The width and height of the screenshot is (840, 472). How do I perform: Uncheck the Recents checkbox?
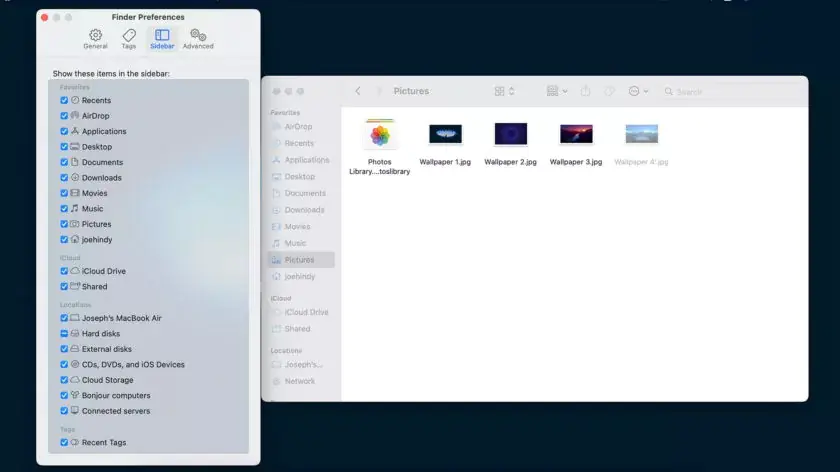point(64,100)
